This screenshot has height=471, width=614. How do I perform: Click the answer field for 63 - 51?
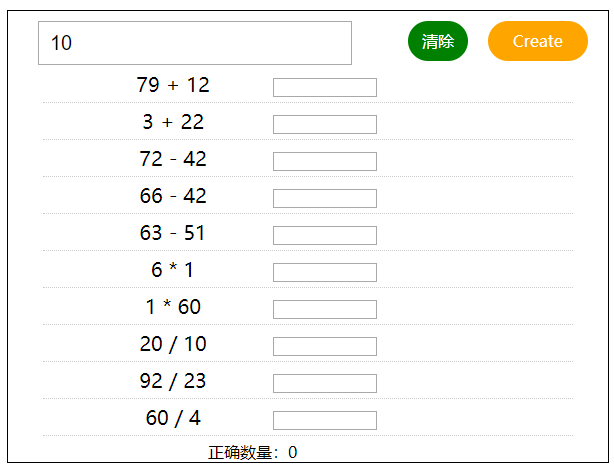(x=324, y=235)
